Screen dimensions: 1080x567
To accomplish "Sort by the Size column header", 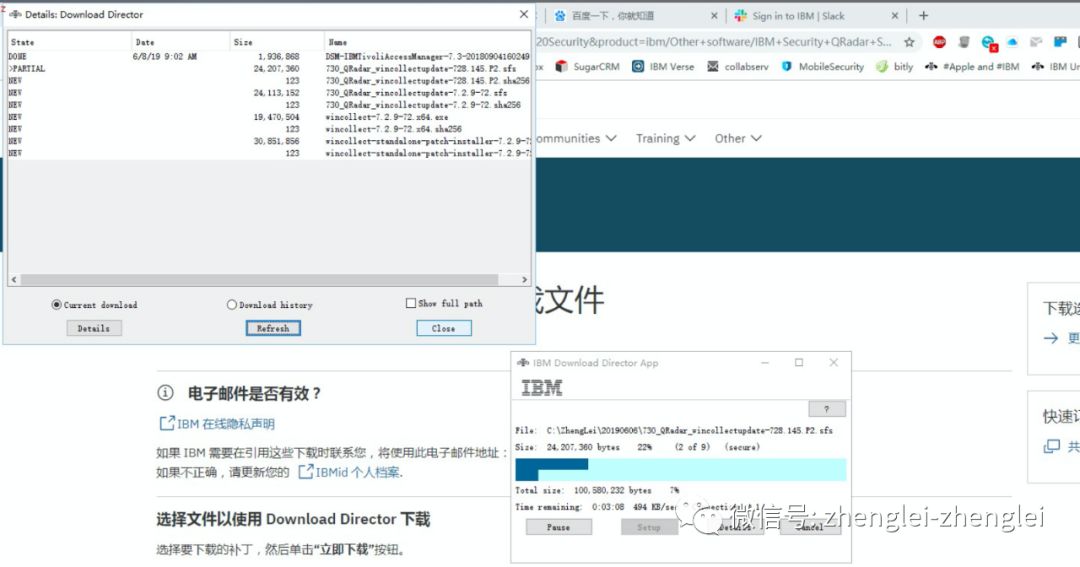I will [276, 42].
